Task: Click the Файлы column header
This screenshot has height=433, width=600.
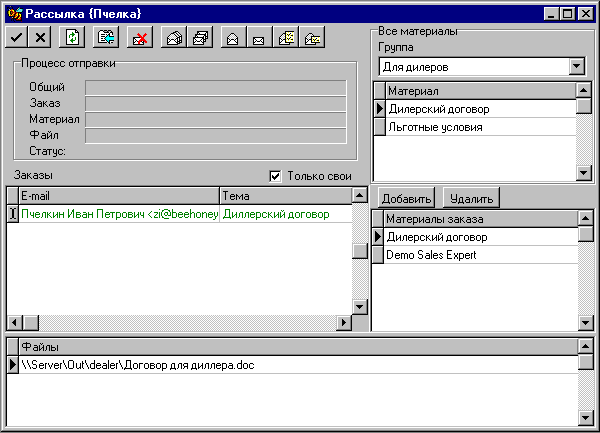Action: pyautogui.click(x=298, y=347)
